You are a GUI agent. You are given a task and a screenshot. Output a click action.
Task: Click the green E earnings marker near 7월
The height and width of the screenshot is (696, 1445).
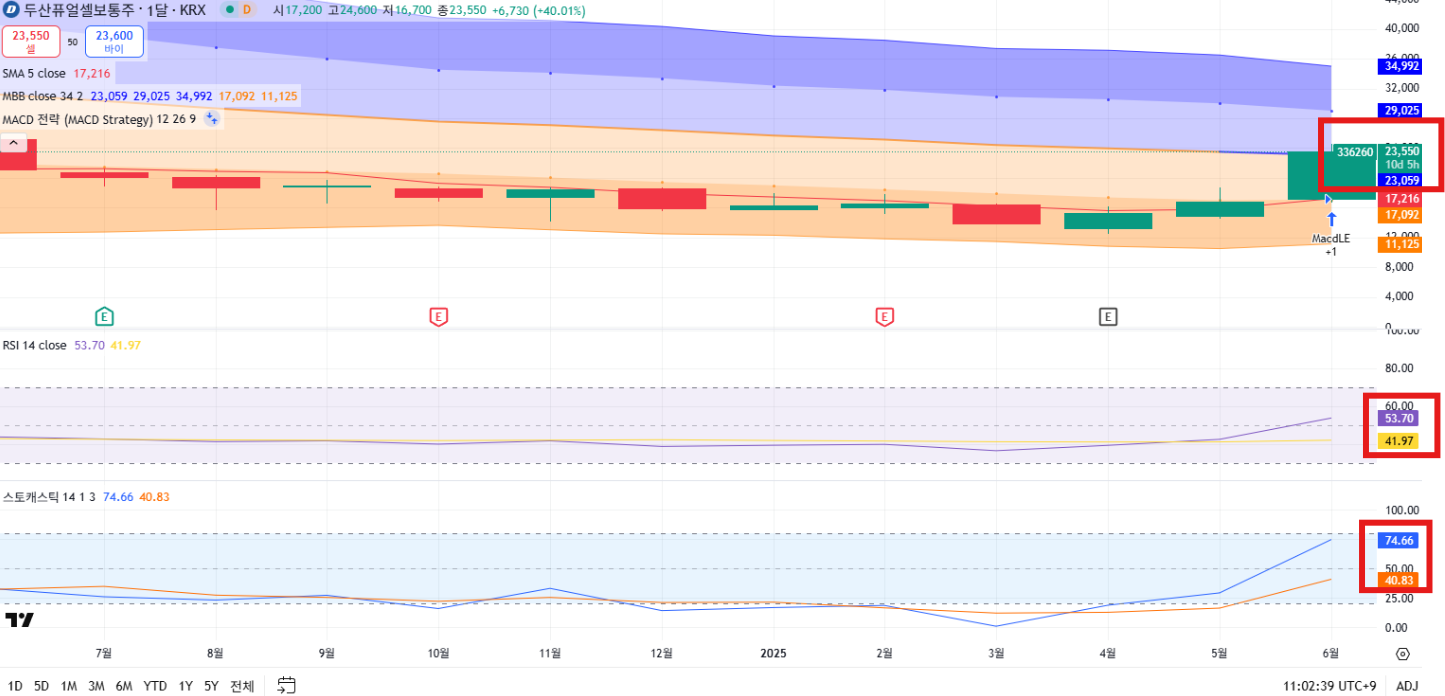pyautogui.click(x=104, y=317)
